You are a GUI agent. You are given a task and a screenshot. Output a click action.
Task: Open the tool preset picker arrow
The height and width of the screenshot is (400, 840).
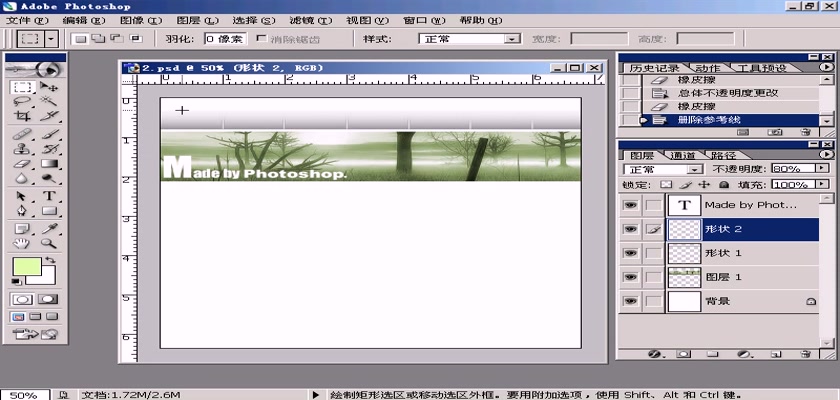51,39
